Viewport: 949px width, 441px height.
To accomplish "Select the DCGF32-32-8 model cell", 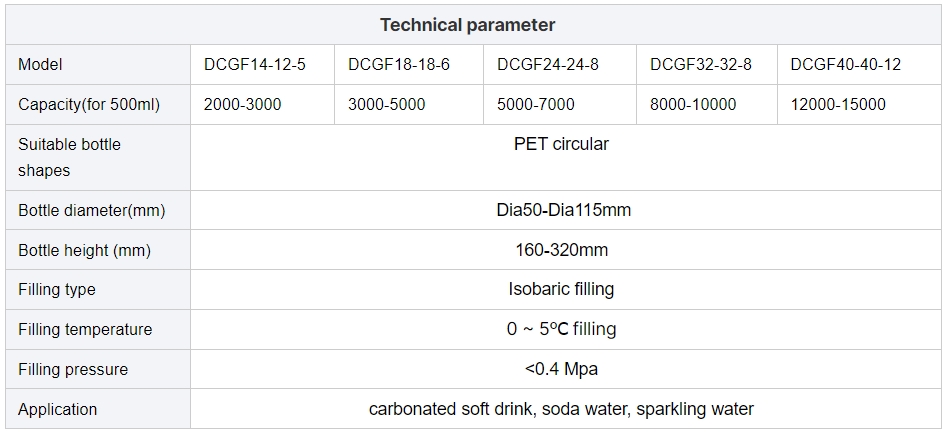I will click(x=707, y=65).
